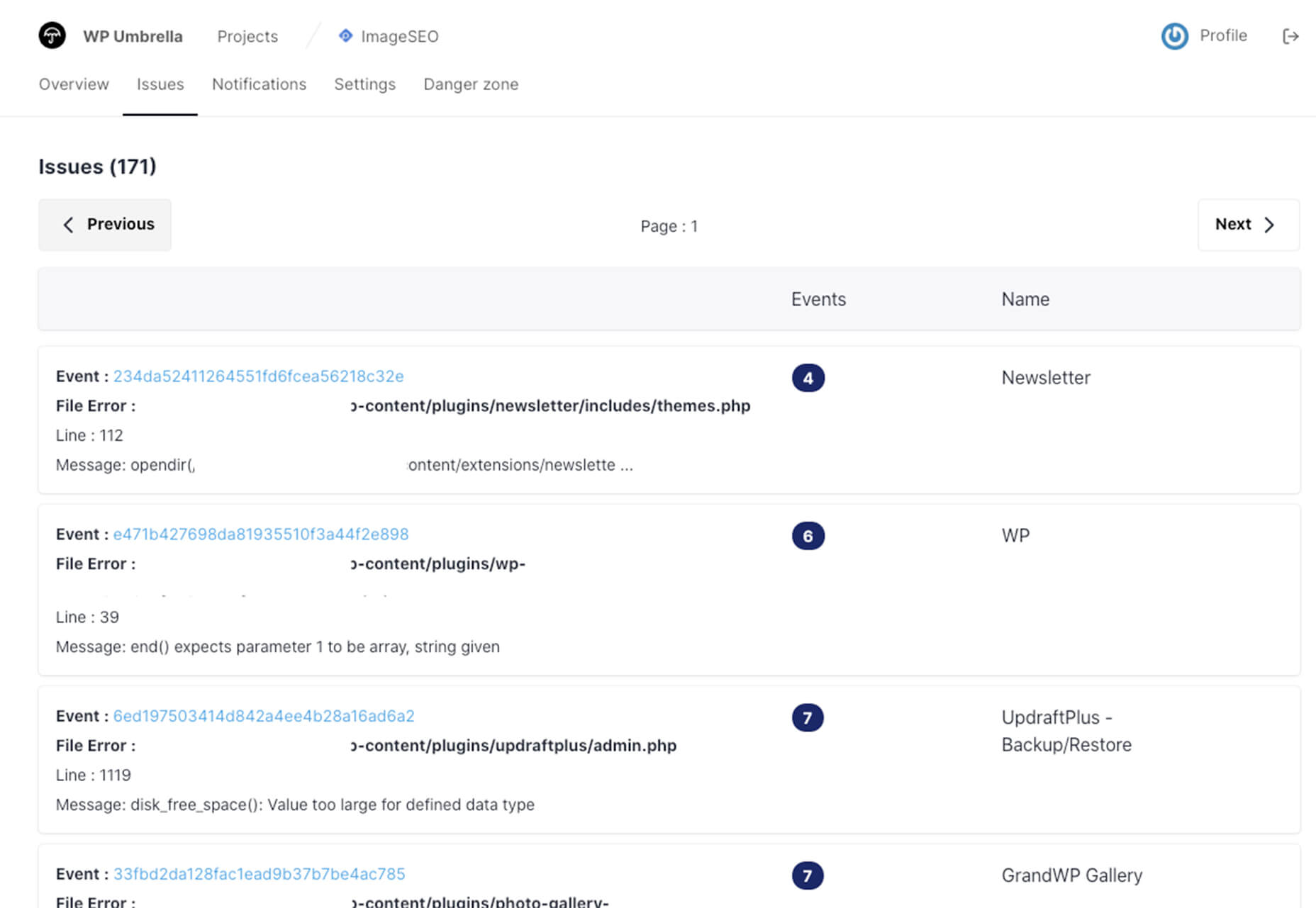
Task: Open Projects in the breadcrumb
Action: click(247, 36)
